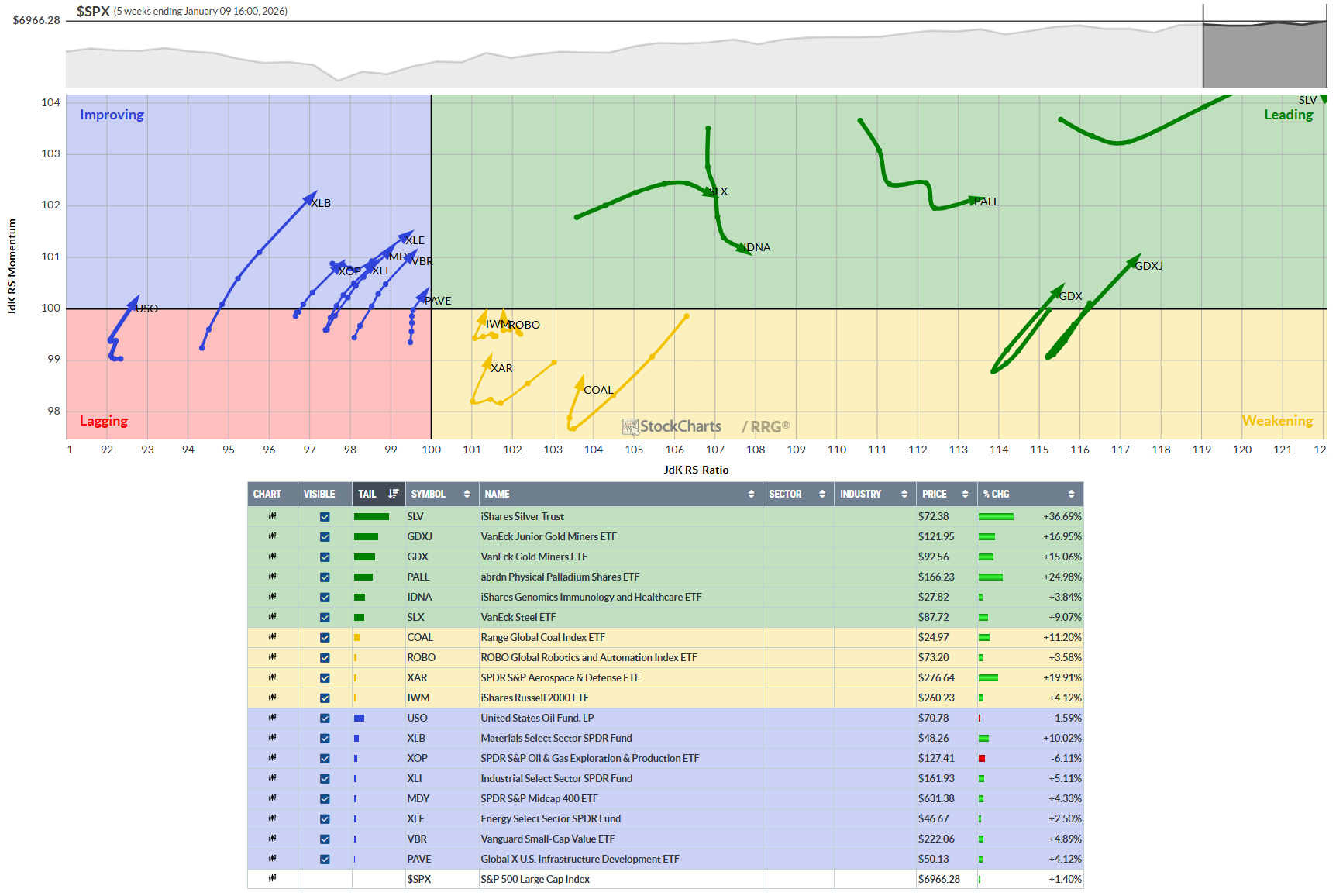Screen dimensions: 1336x896
Task: Hide USO using its visible checkbox
Action: pyautogui.click(x=325, y=719)
